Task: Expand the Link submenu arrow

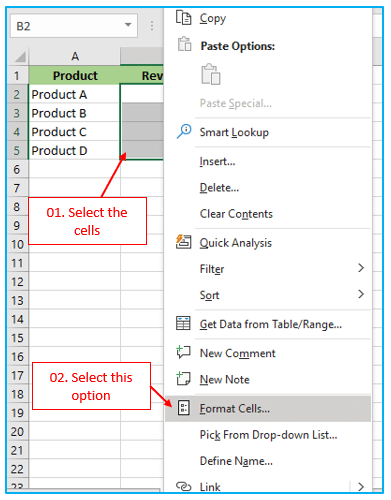Action: pos(361,487)
